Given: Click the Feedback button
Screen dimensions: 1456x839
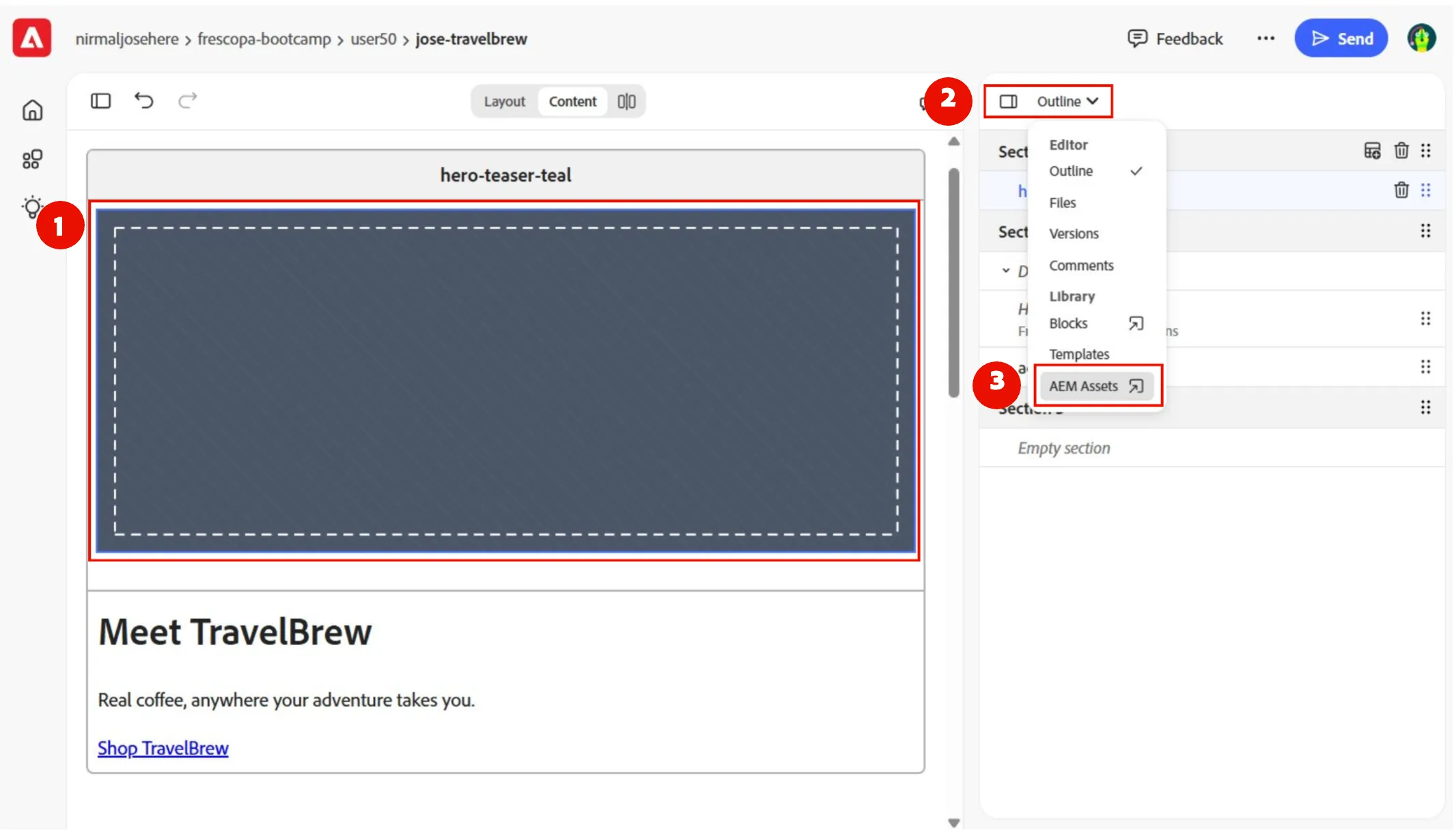Looking at the screenshot, I should tap(1175, 38).
